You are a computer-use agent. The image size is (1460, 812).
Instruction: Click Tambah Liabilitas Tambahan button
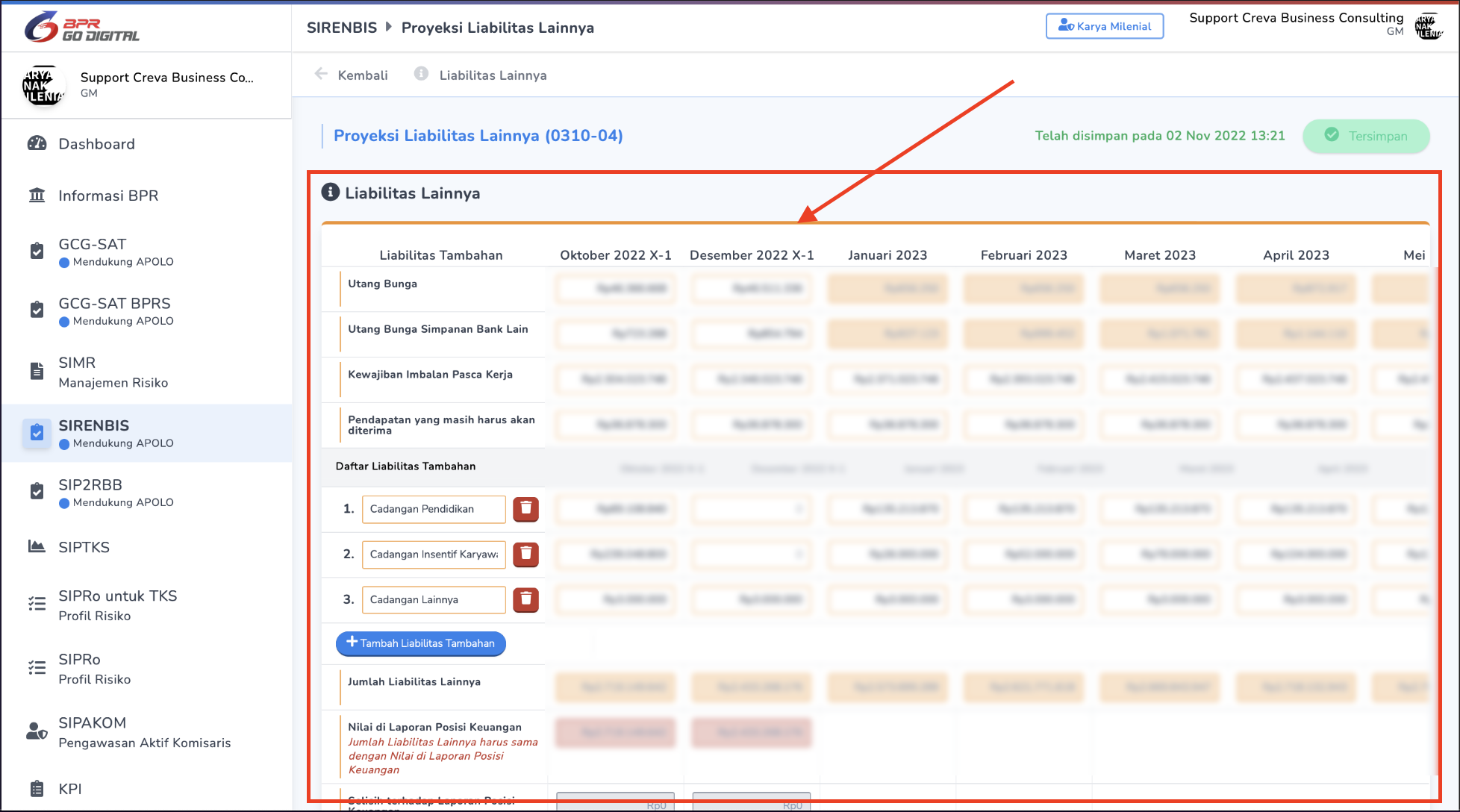tap(421, 643)
